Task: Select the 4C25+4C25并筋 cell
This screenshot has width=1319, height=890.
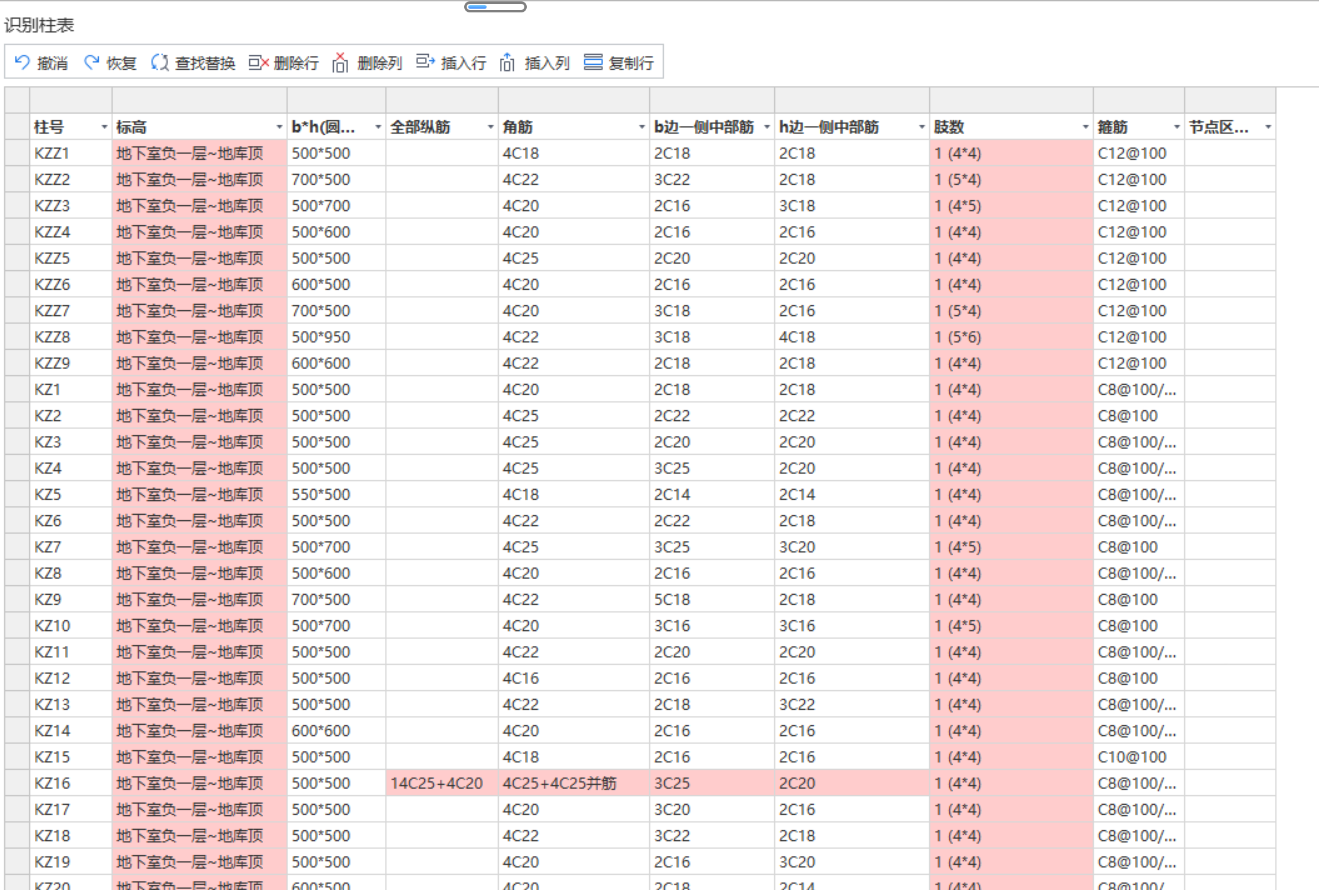Action: (574, 783)
